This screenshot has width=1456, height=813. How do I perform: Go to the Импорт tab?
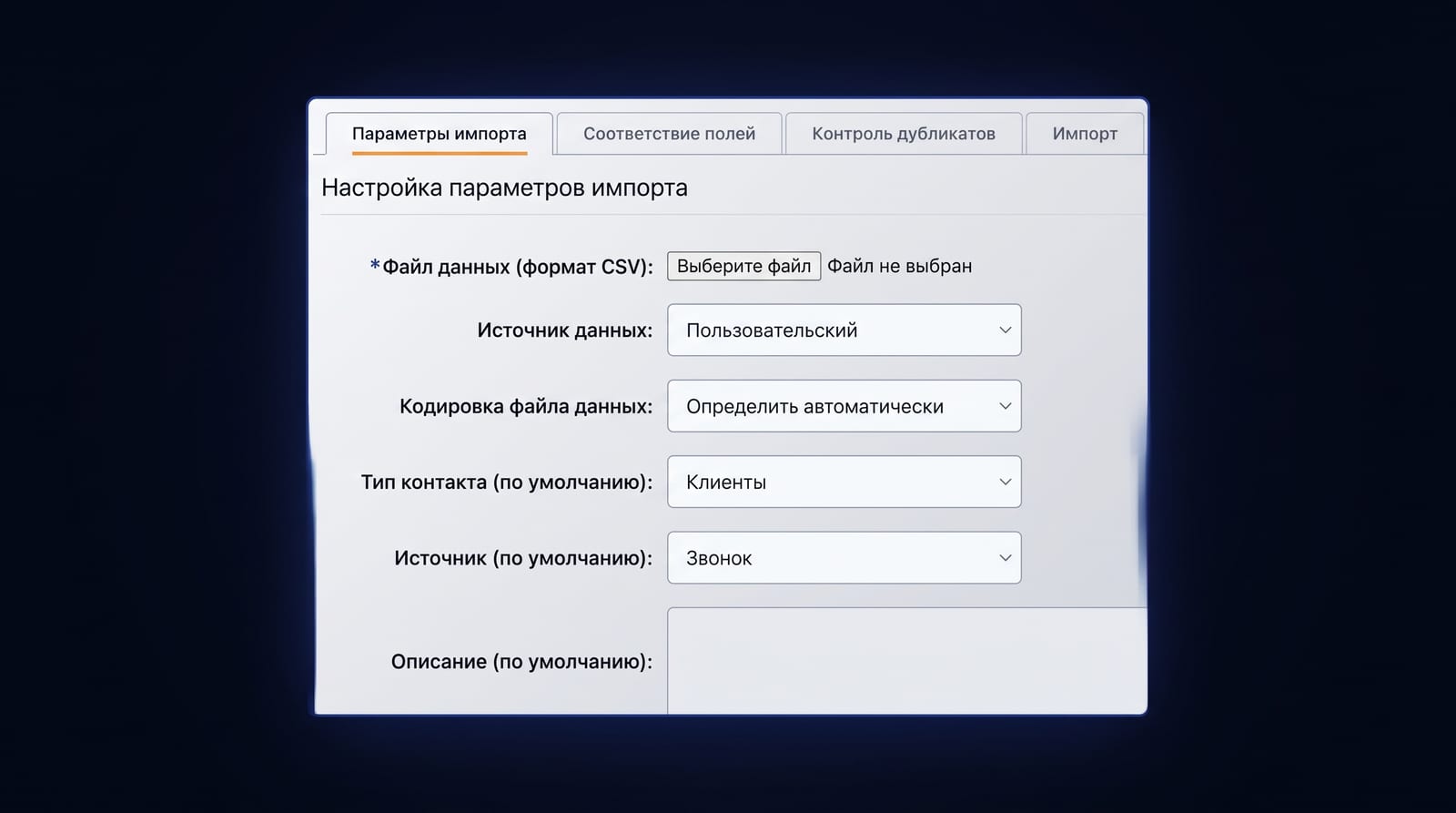[1085, 134]
